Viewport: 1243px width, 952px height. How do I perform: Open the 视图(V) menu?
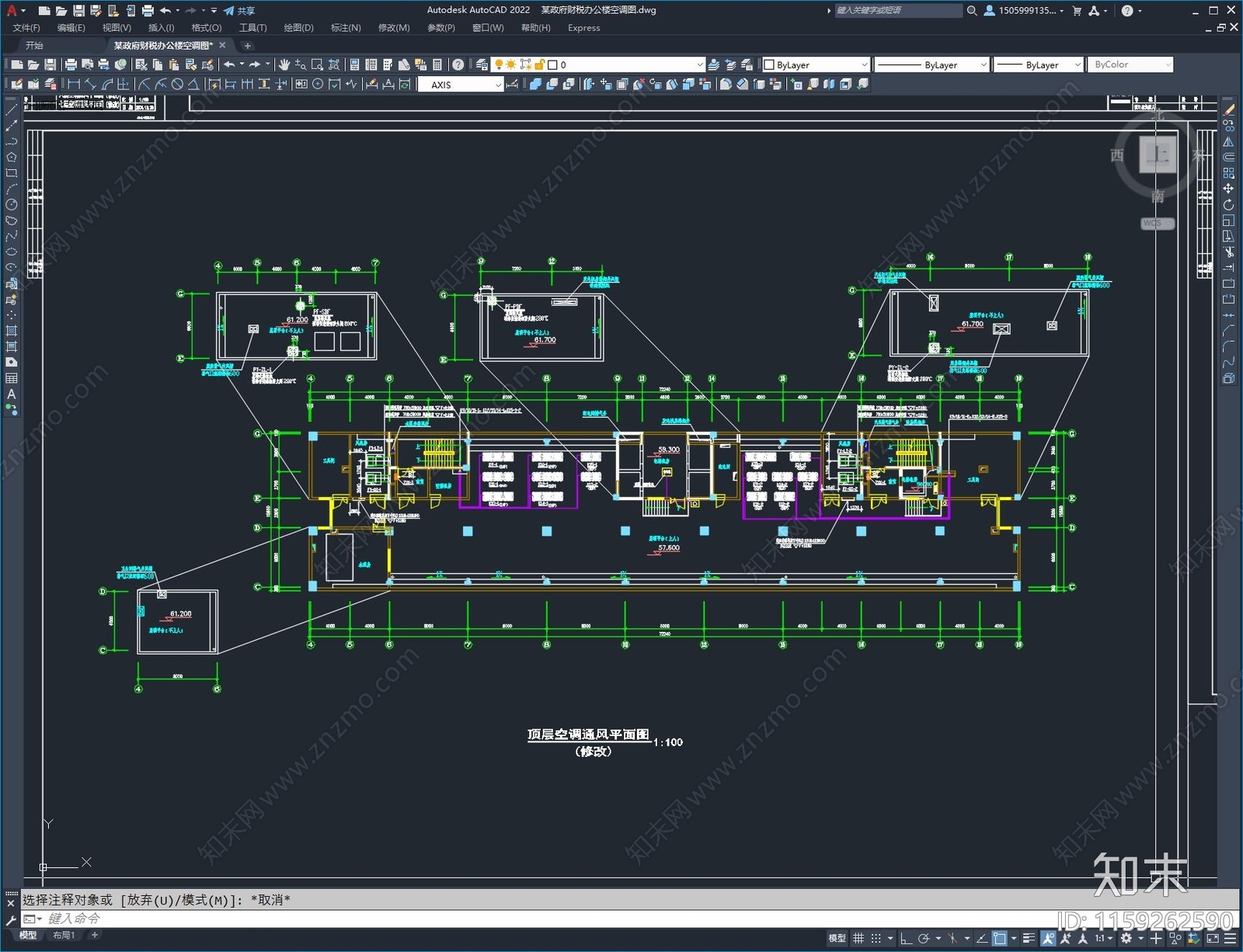click(x=117, y=28)
